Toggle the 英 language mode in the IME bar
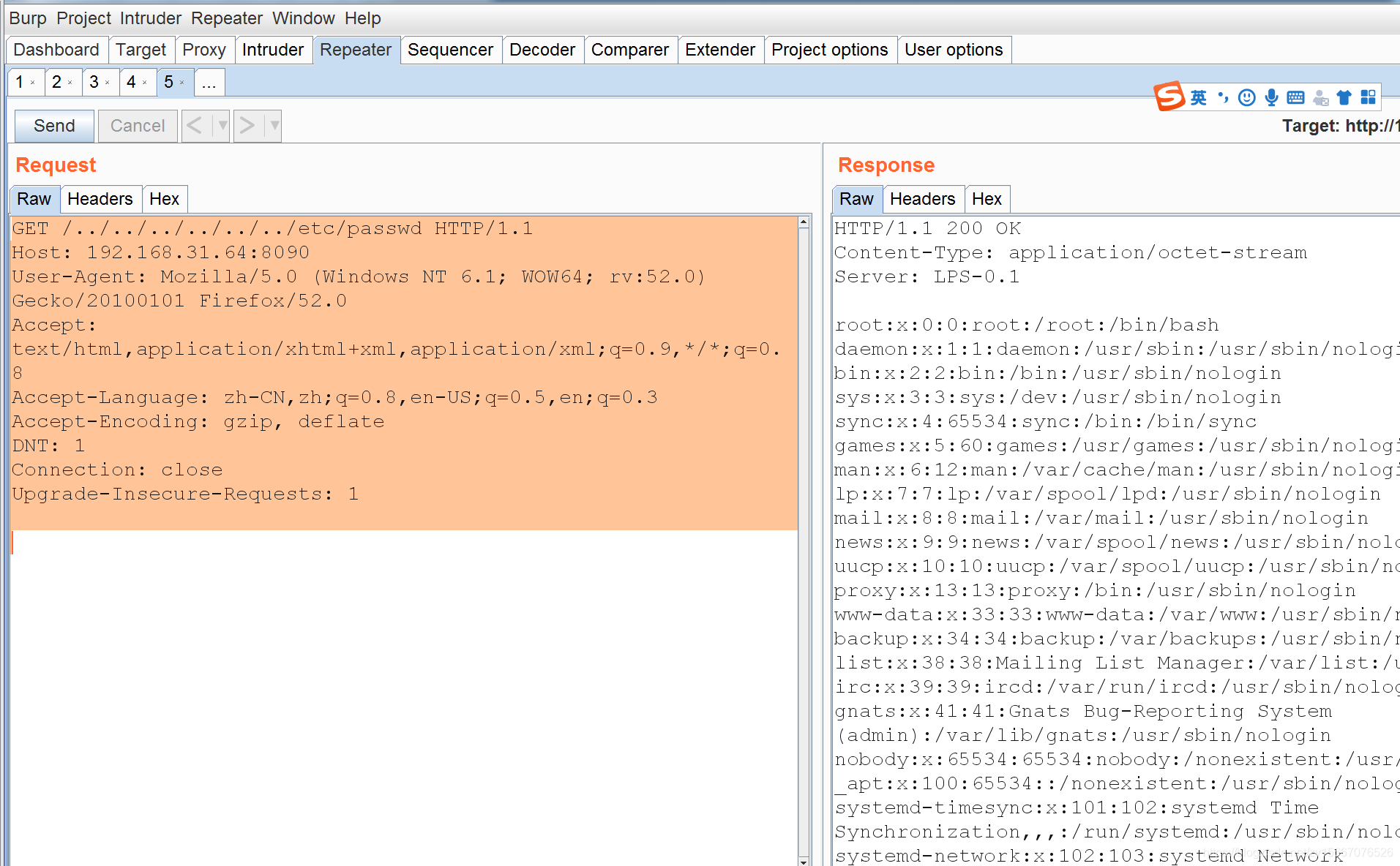1400x866 pixels. 1198,97
